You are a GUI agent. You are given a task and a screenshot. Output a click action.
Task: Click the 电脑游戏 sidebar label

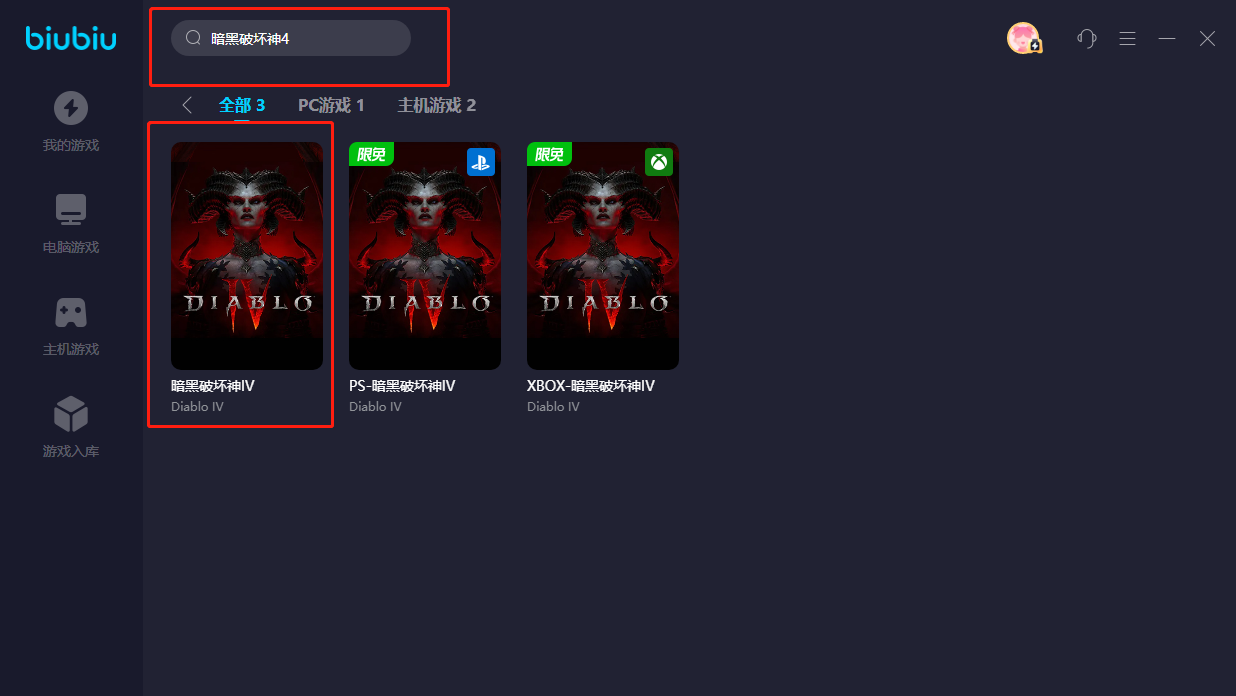pyautogui.click(x=71, y=247)
